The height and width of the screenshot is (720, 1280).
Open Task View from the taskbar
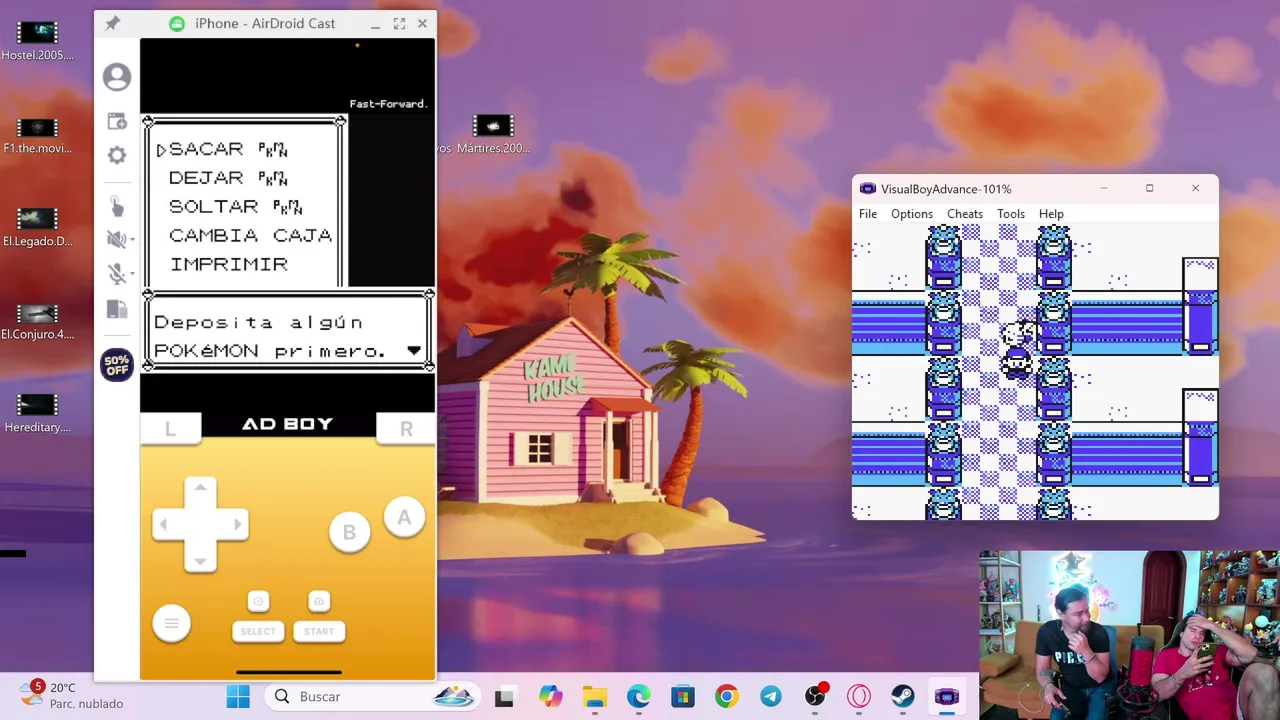pyautogui.click(x=504, y=697)
